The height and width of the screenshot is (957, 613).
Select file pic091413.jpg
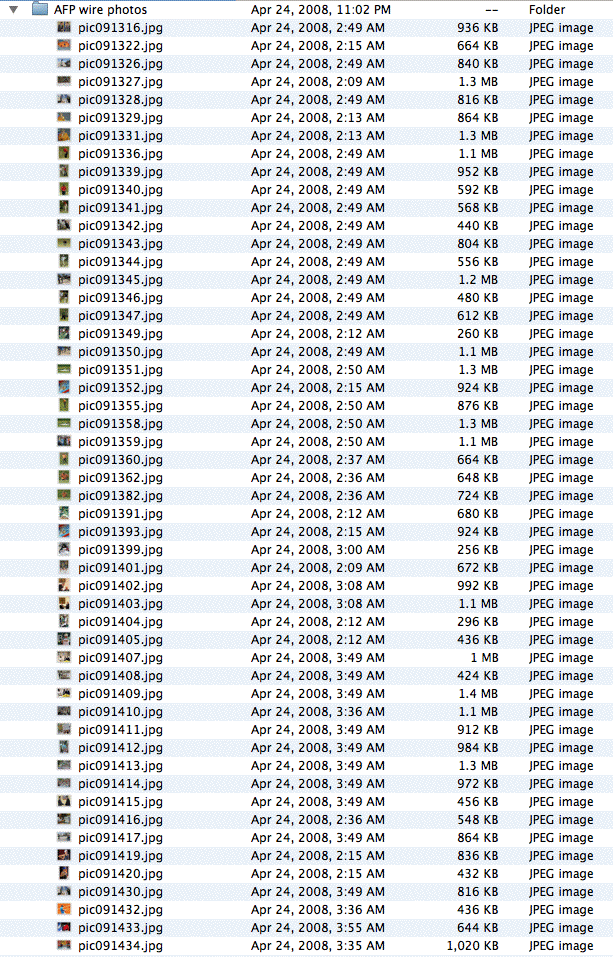[x=120, y=766]
